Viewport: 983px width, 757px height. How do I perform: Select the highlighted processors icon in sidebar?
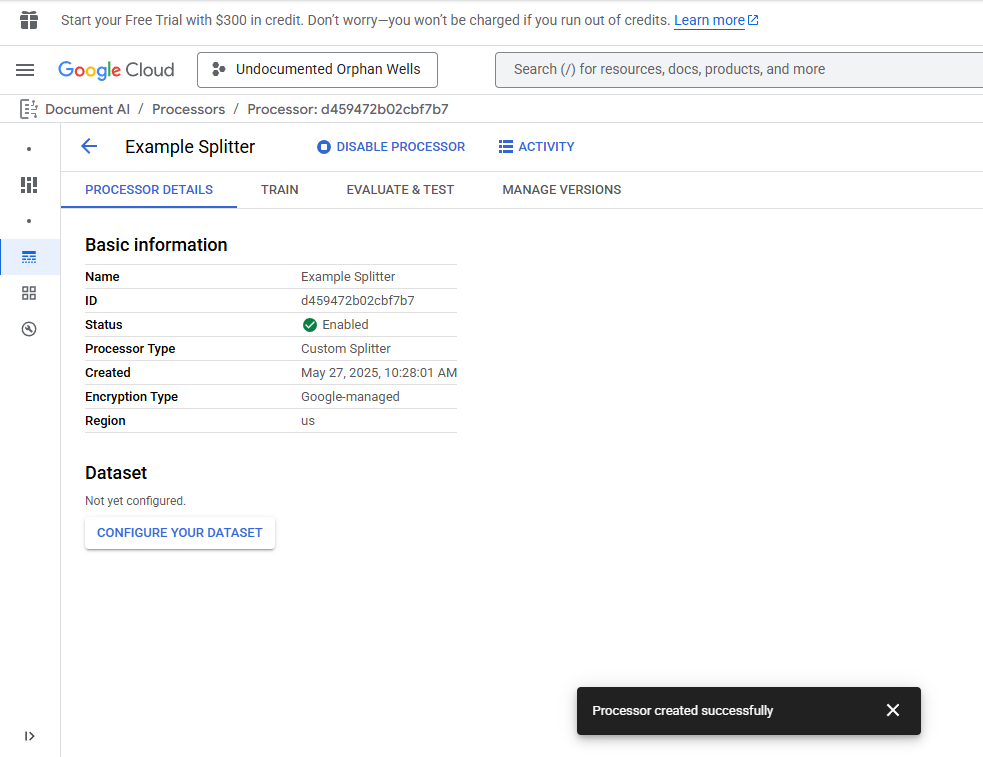click(x=29, y=257)
